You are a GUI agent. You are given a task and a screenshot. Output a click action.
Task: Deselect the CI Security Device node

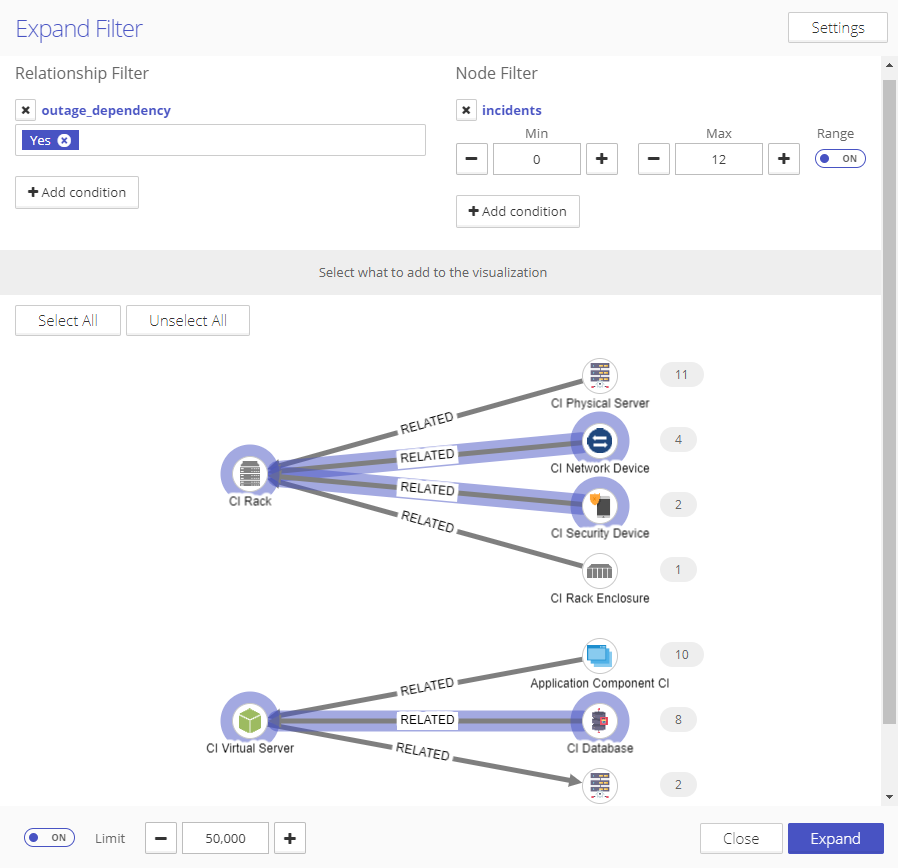pyautogui.click(x=600, y=505)
